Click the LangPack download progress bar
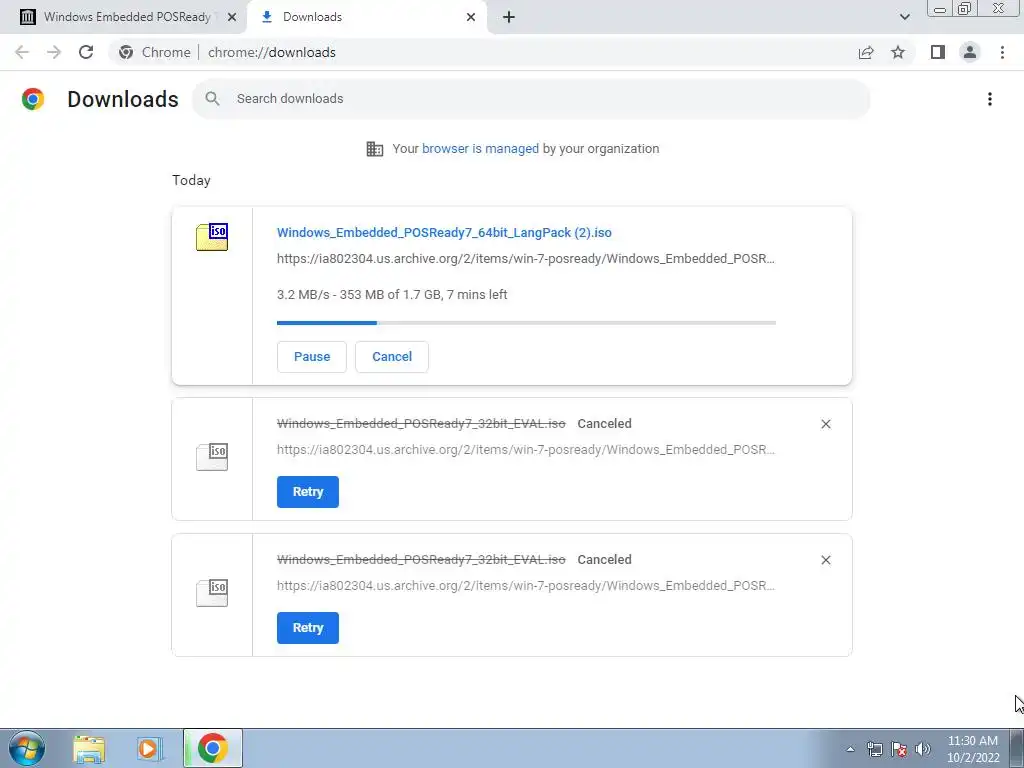The height and width of the screenshot is (768, 1024). [526, 323]
